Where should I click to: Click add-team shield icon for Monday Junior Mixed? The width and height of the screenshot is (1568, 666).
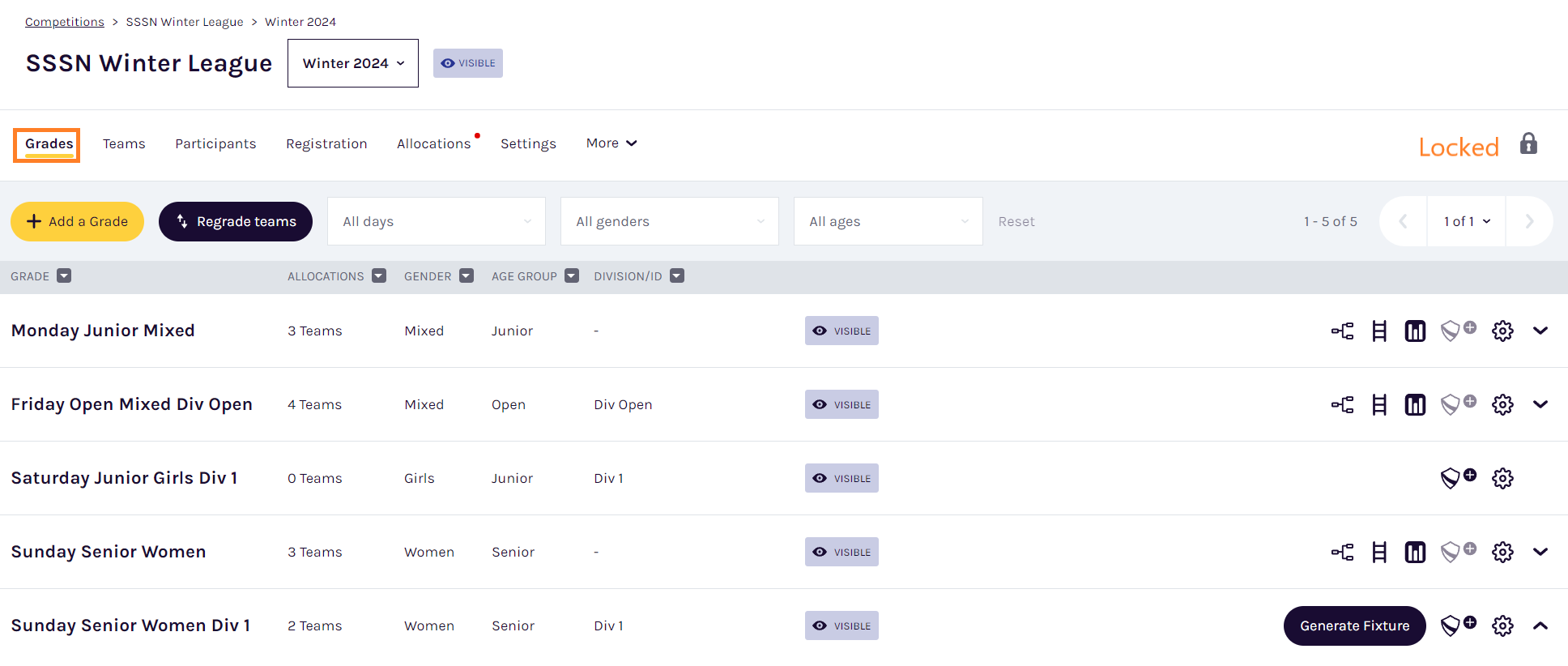(x=1458, y=331)
